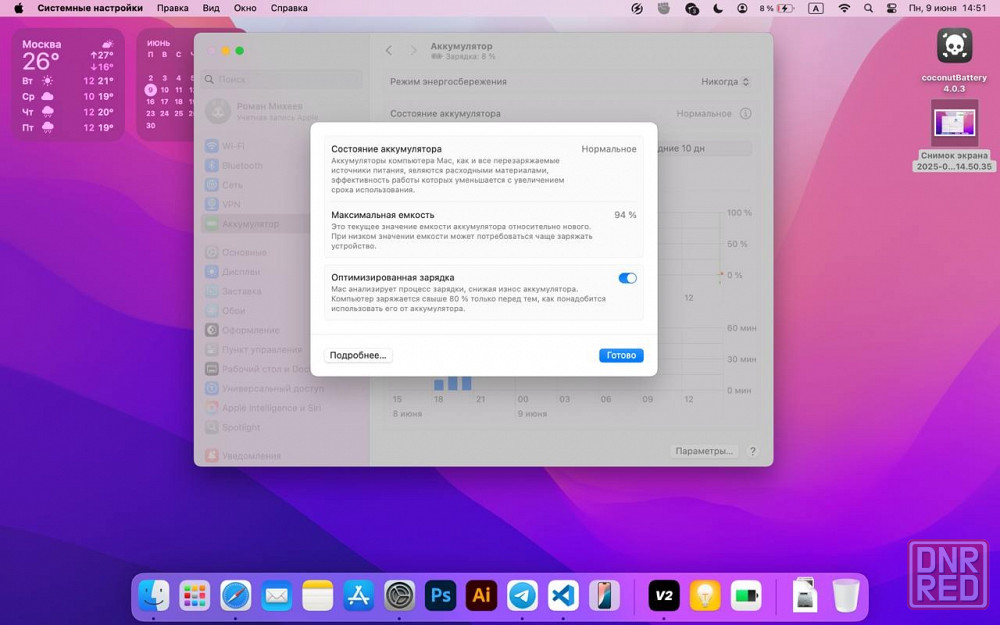Click Focus moon icon in menu bar
The image size is (1000, 625).
coord(718,8)
